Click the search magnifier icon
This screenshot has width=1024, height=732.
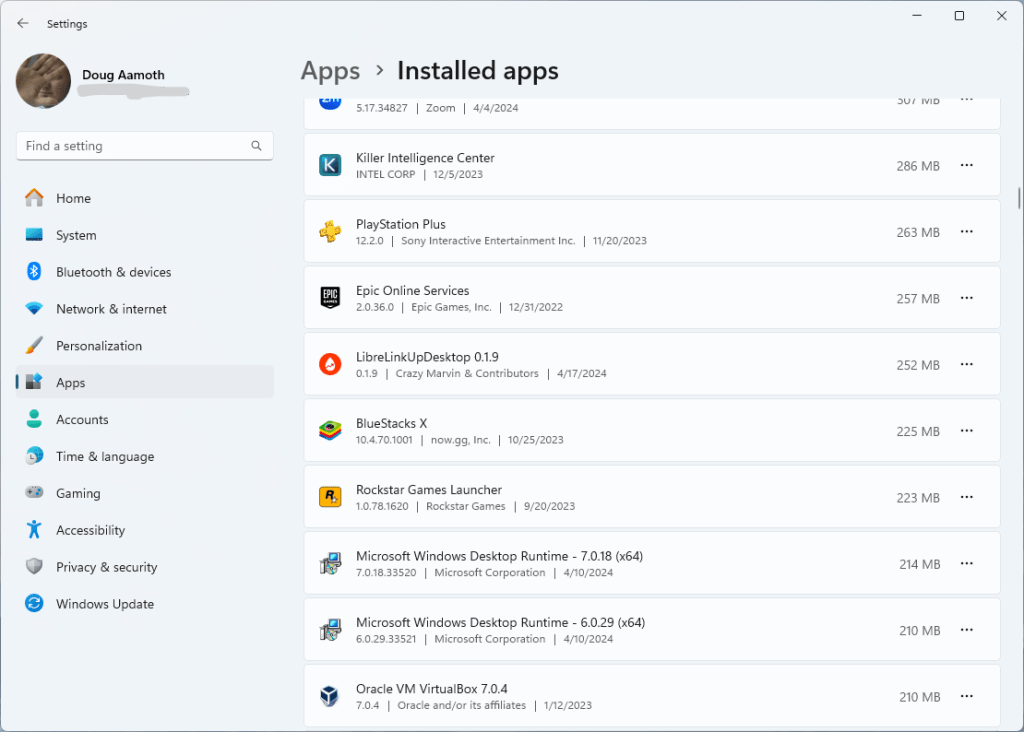click(256, 146)
